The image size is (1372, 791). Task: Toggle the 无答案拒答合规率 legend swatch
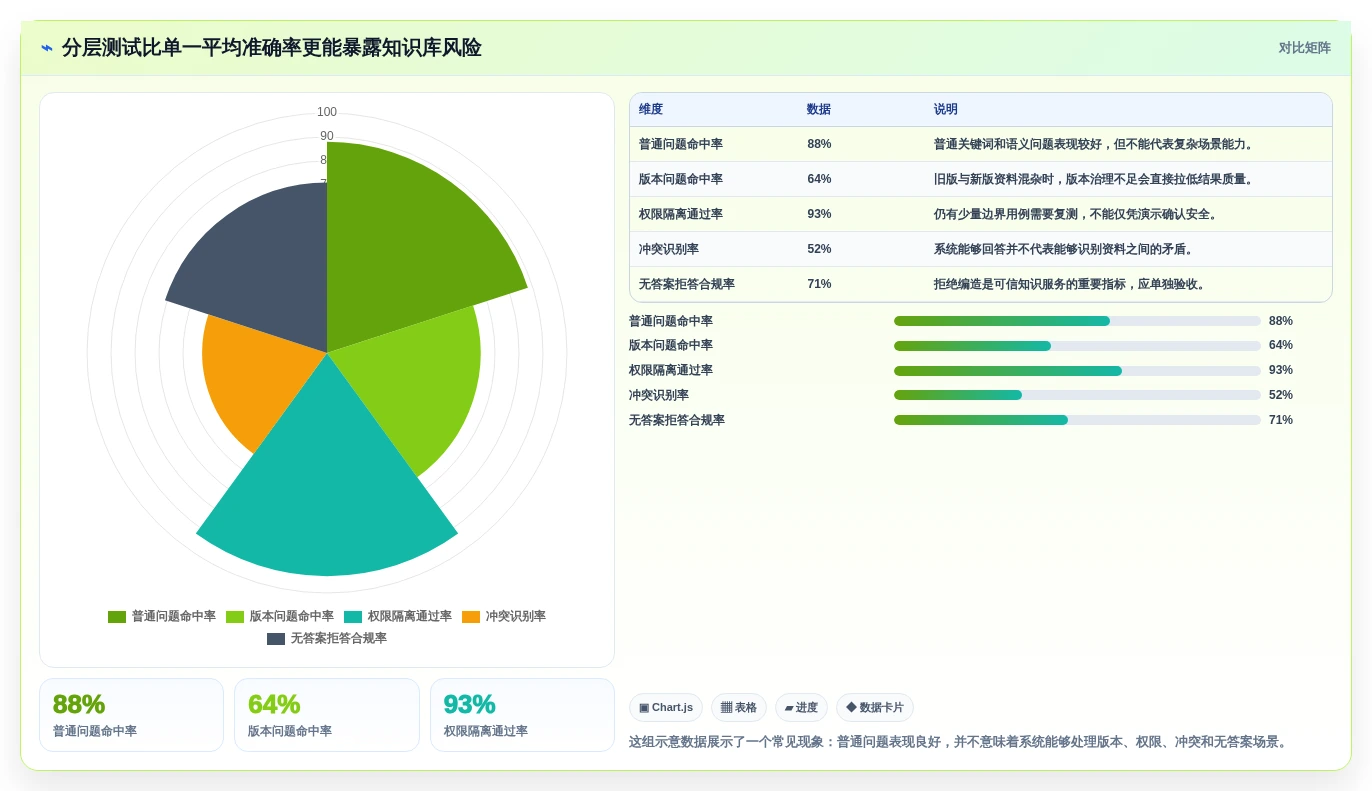[x=276, y=639]
